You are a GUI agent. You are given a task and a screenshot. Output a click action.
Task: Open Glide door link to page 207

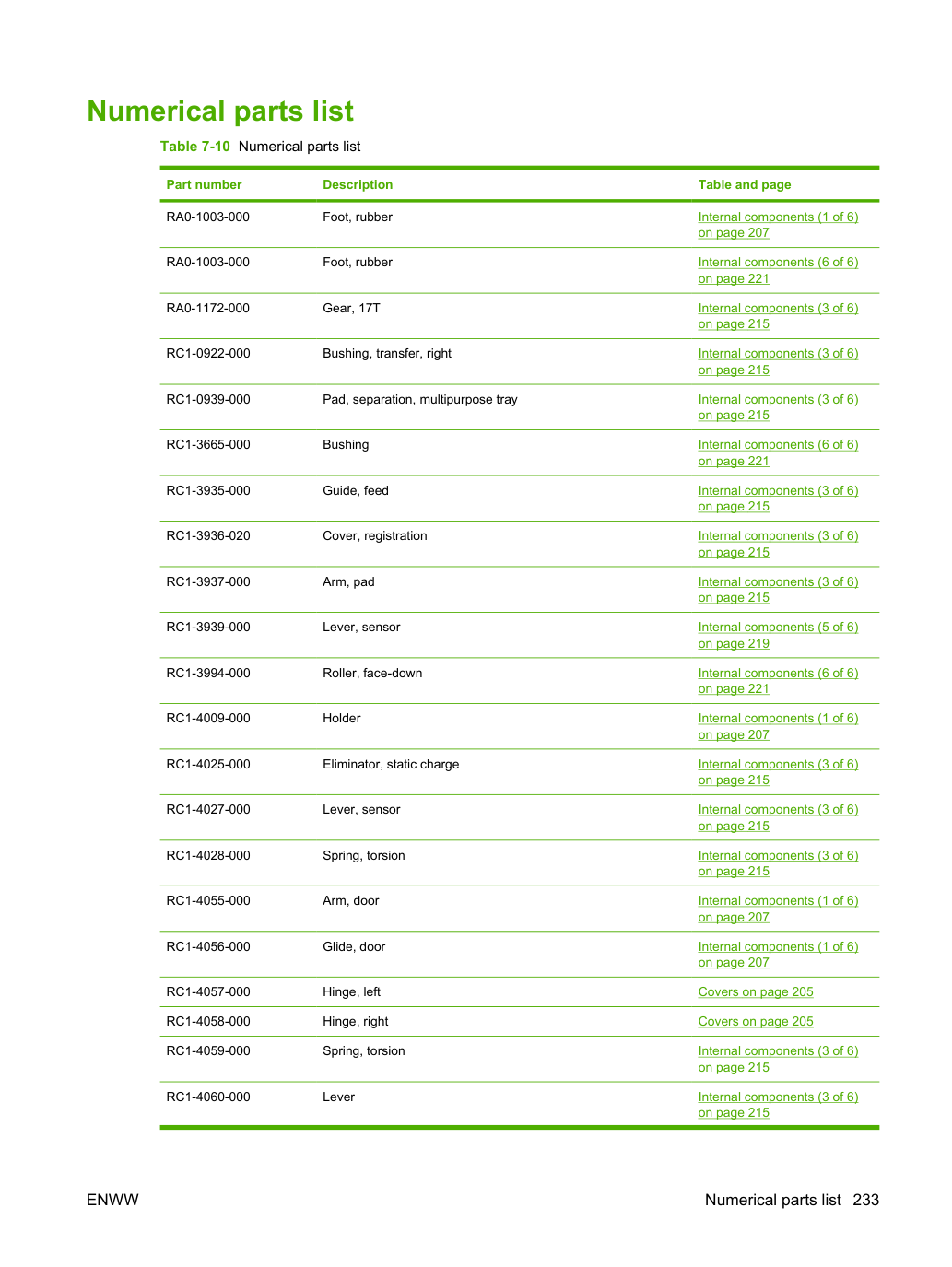pos(778,955)
